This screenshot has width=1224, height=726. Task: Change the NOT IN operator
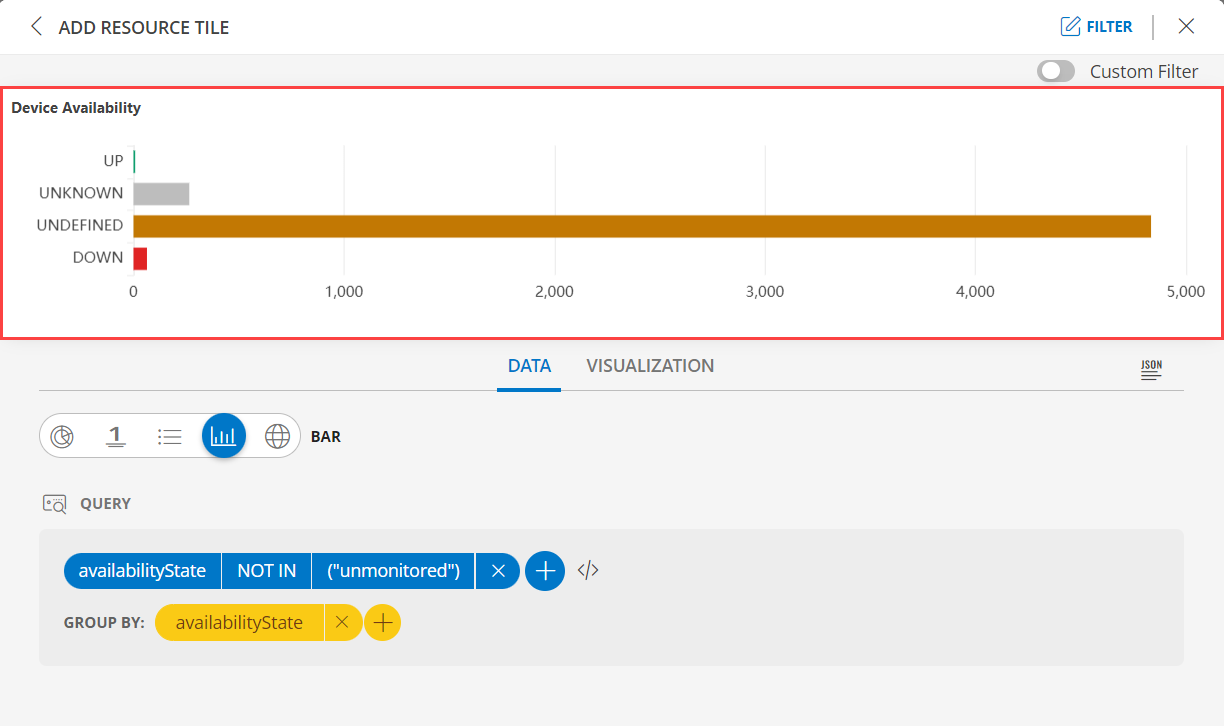coord(266,570)
